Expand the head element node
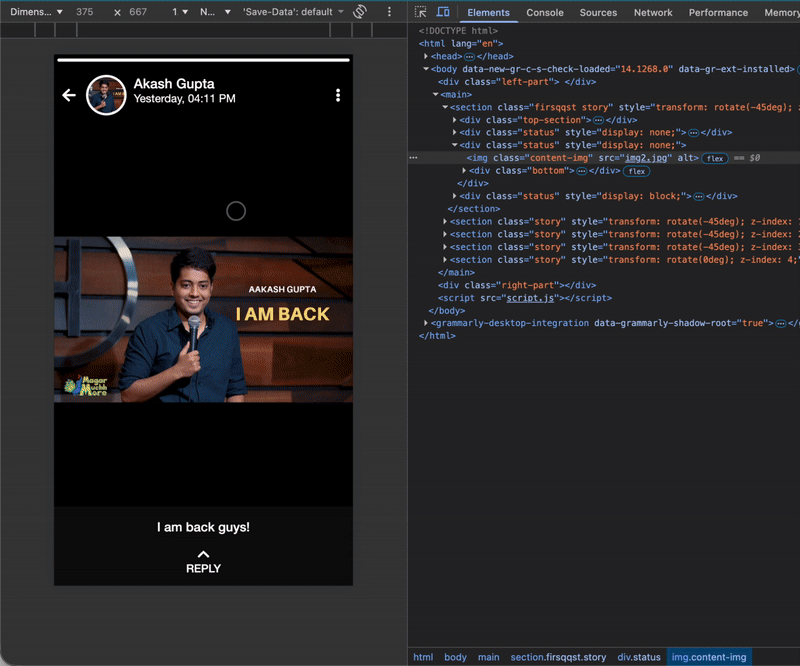800x666 pixels. click(427, 57)
